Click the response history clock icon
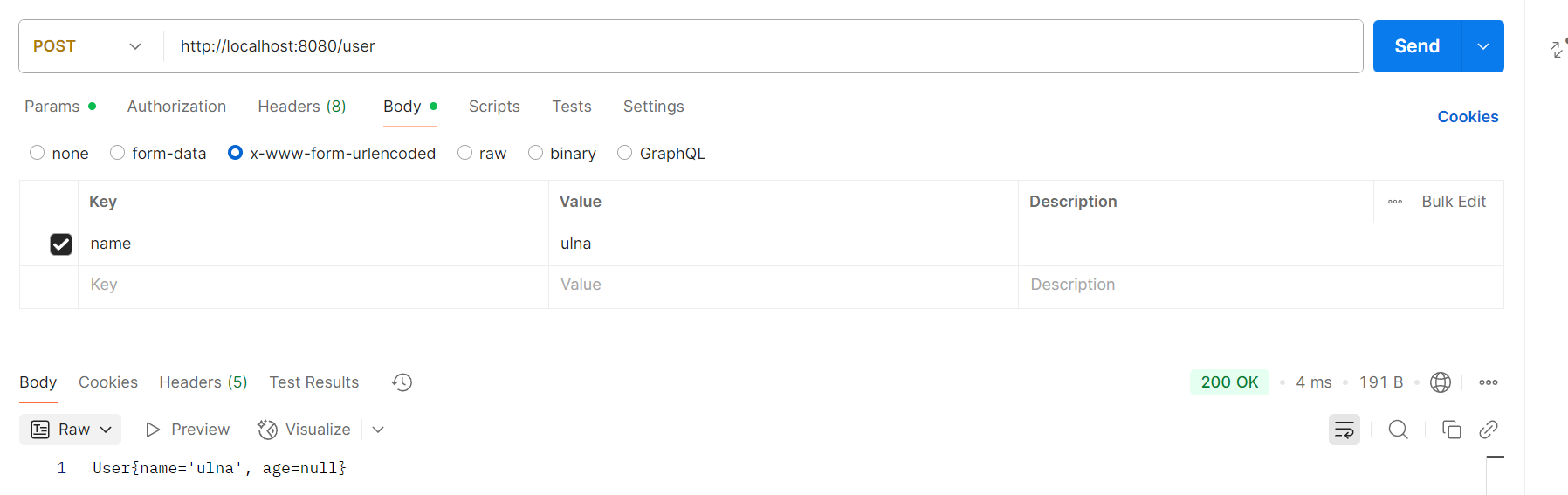The height and width of the screenshot is (495, 1568). point(402,382)
